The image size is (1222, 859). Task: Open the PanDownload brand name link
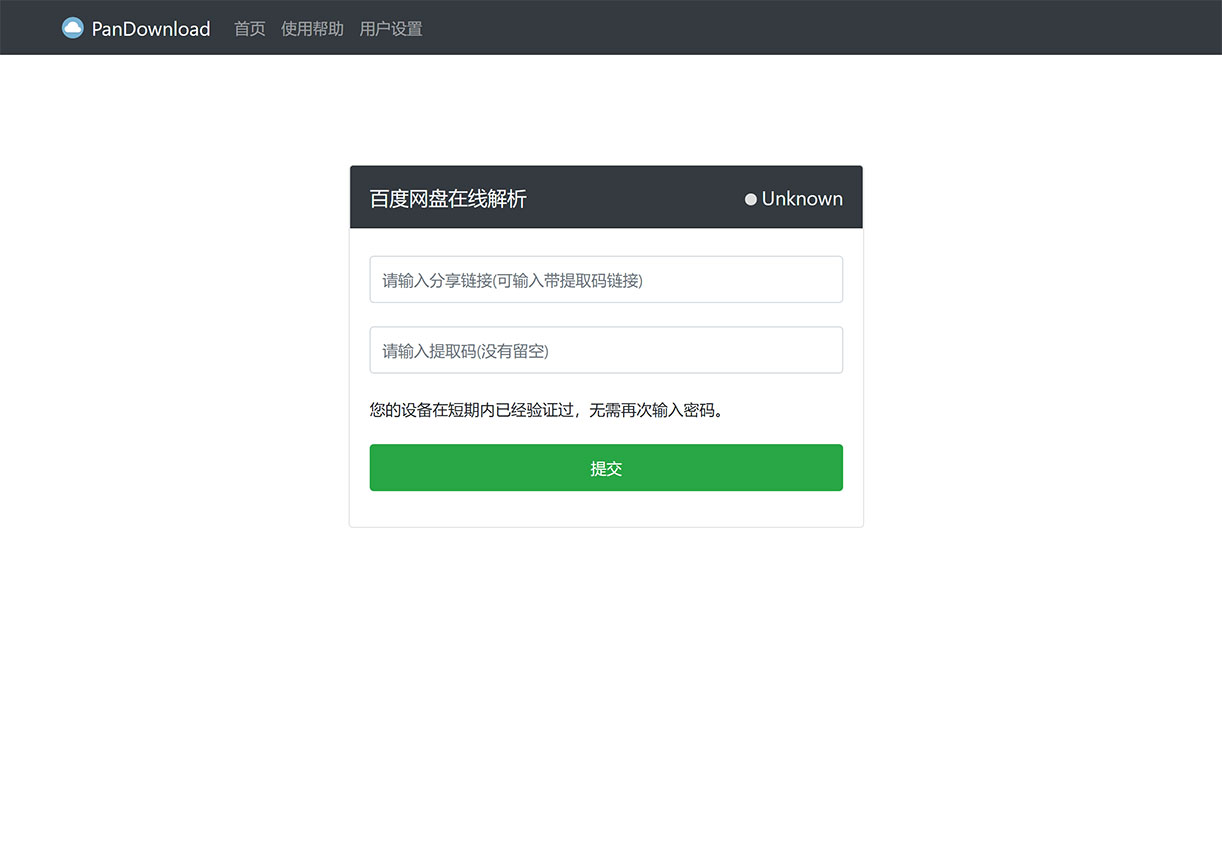tap(151, 29)
